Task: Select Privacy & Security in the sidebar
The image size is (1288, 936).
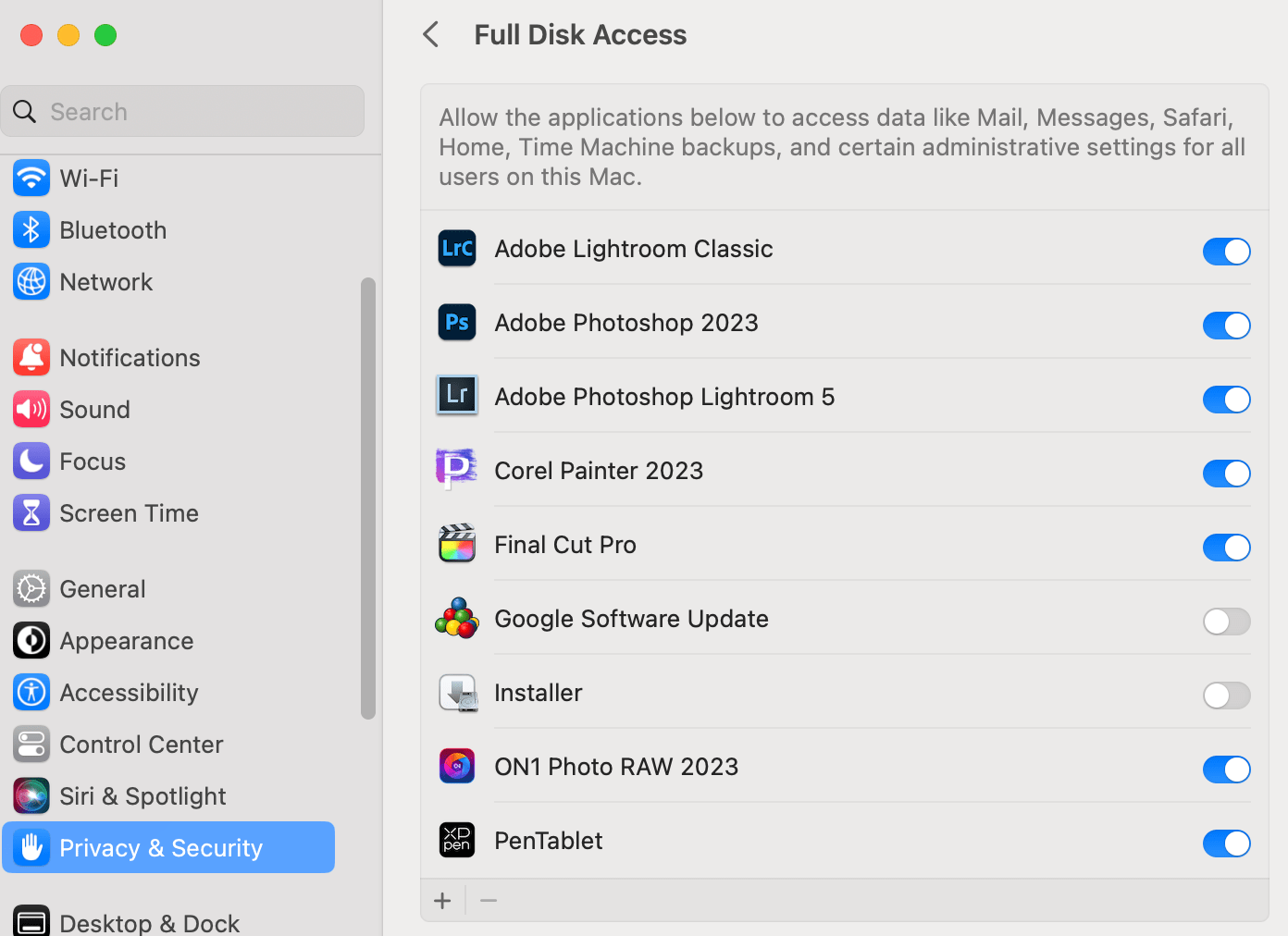Action: (160, 847)
